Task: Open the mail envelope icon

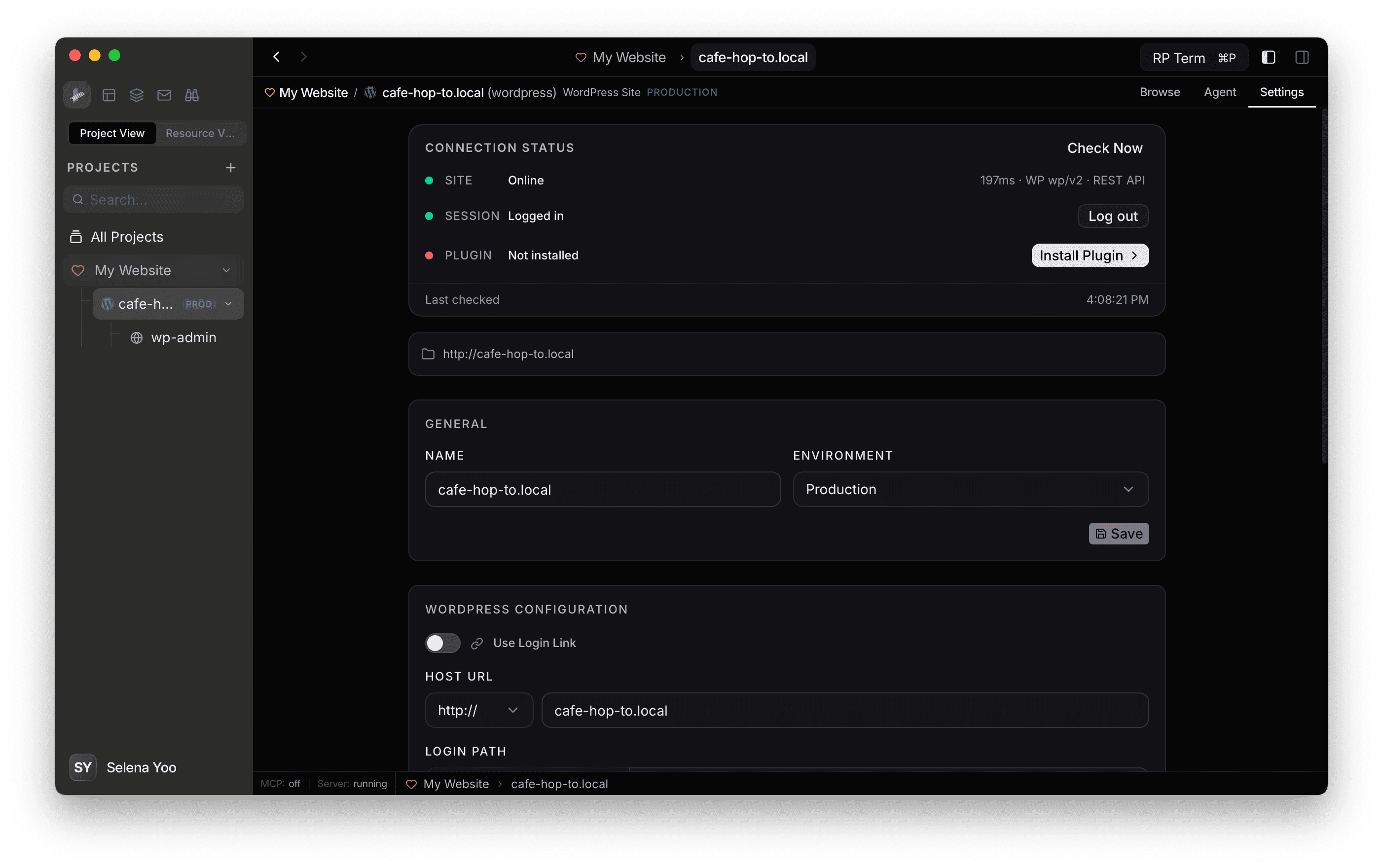Action: coord(164,95)
